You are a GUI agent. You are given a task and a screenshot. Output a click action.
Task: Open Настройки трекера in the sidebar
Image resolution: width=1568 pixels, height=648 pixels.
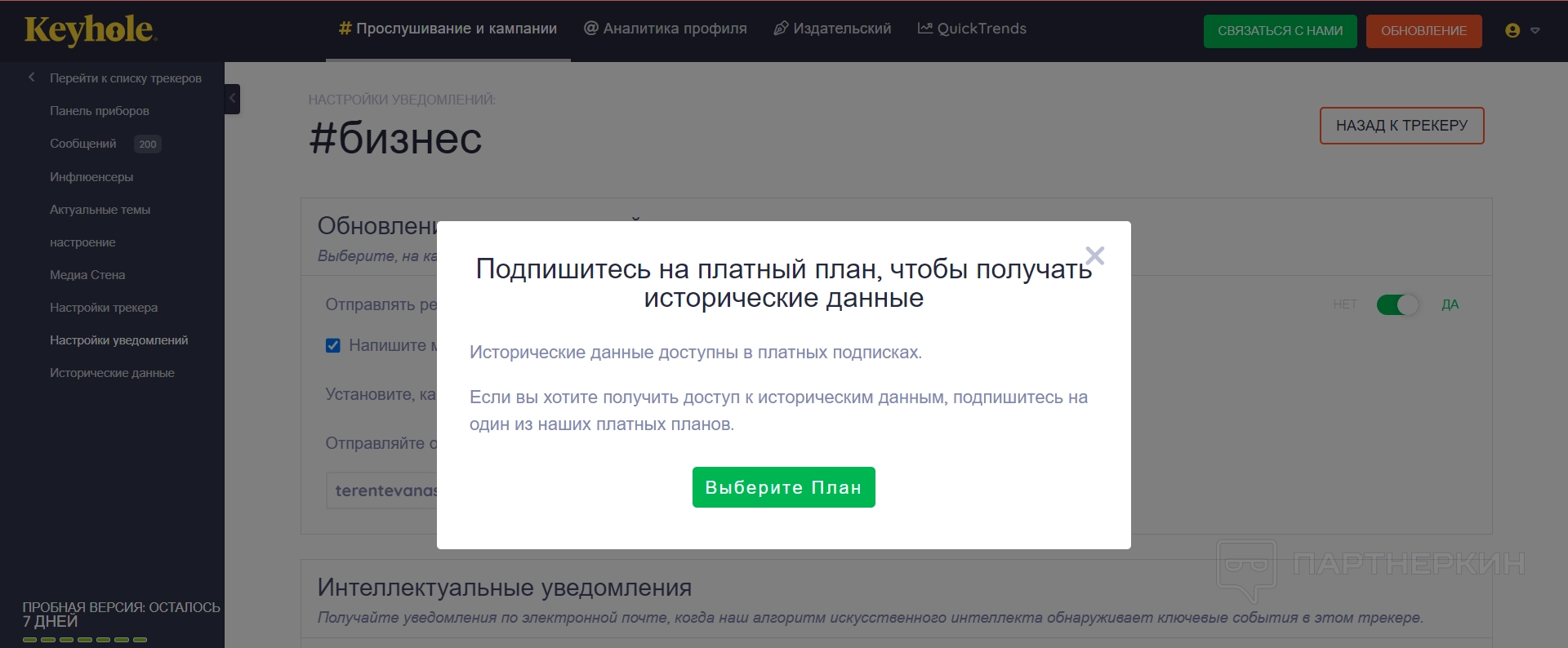click(x=104, y=308)
